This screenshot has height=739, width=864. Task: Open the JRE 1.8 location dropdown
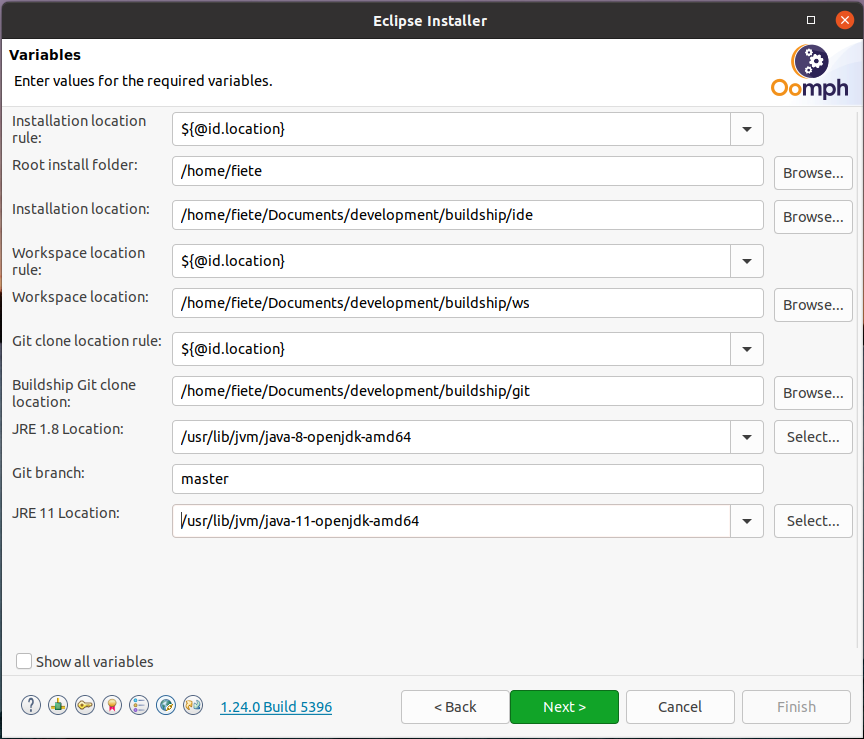(746, 437)
